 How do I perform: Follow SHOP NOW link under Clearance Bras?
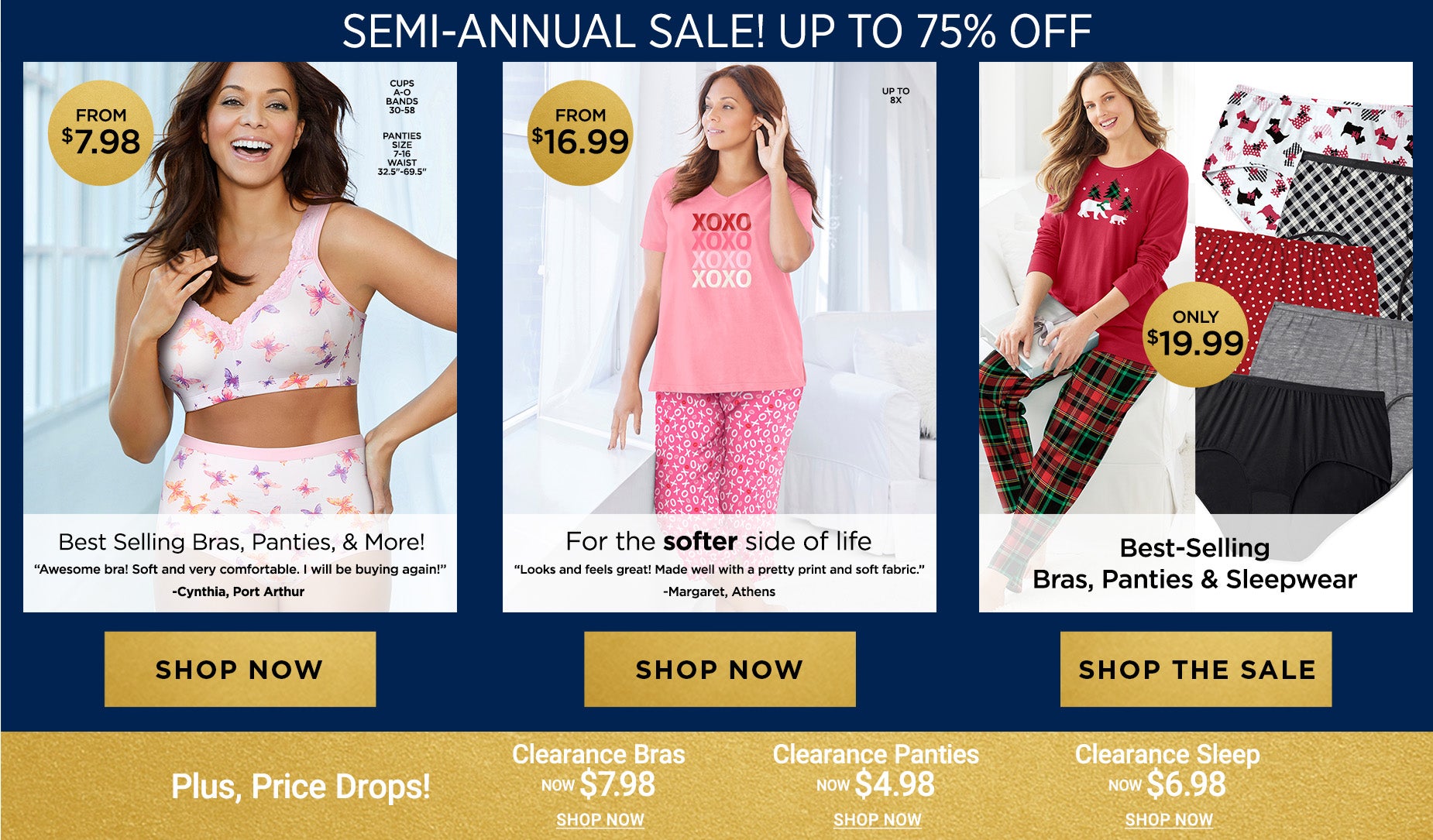tap(600, 819)
